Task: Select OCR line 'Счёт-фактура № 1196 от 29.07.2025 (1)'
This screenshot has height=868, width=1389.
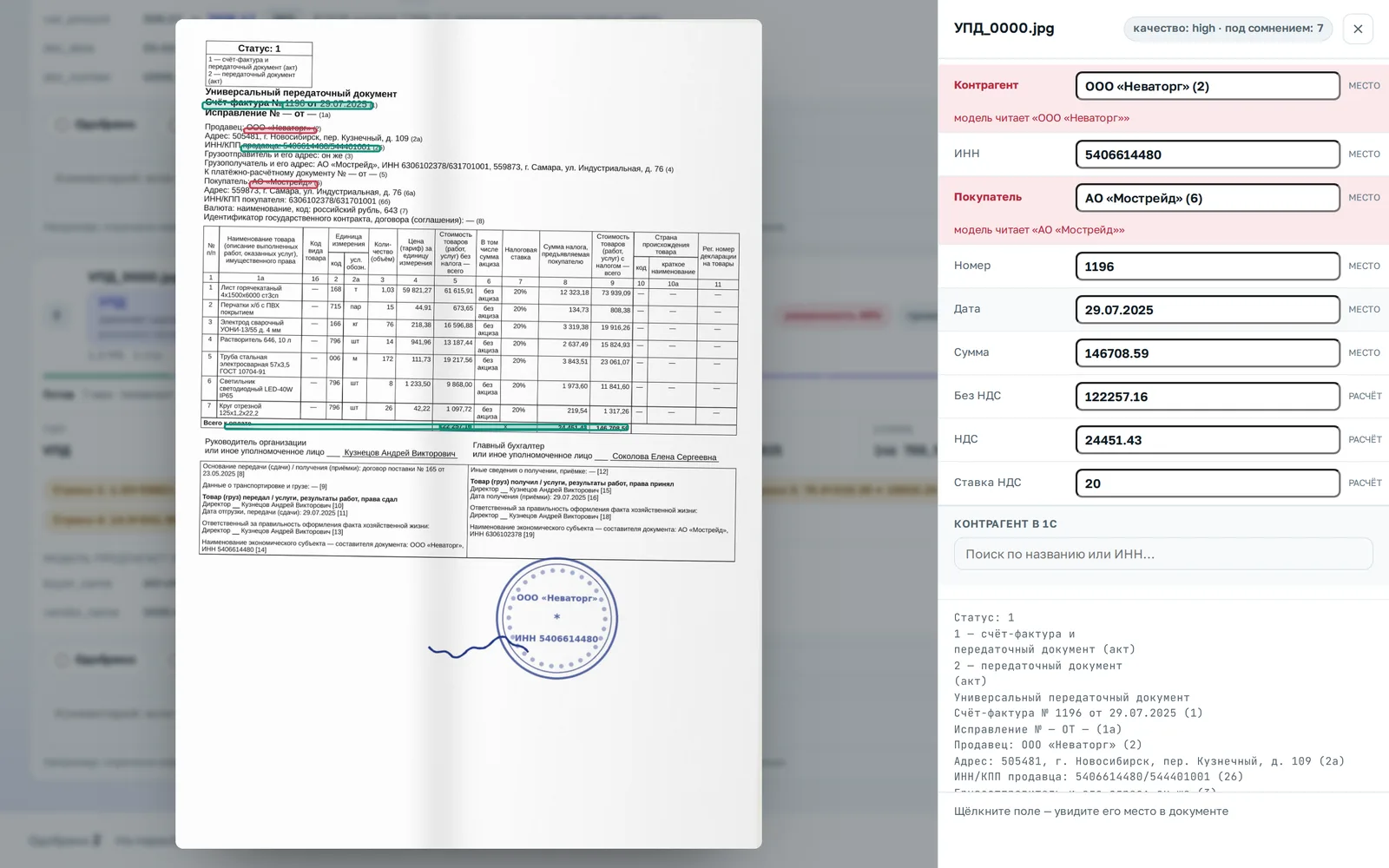Action: coord(1078,713)
